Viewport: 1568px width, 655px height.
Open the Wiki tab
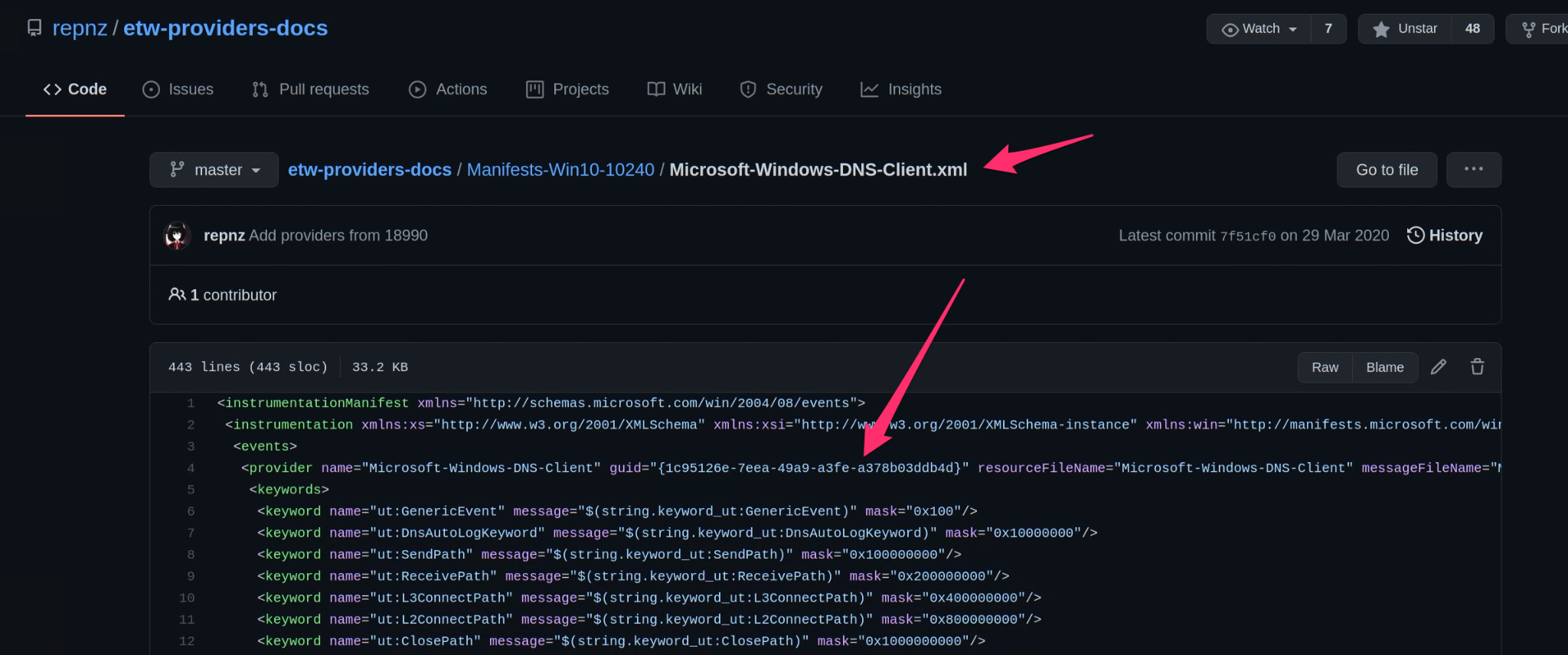[675, 90]
